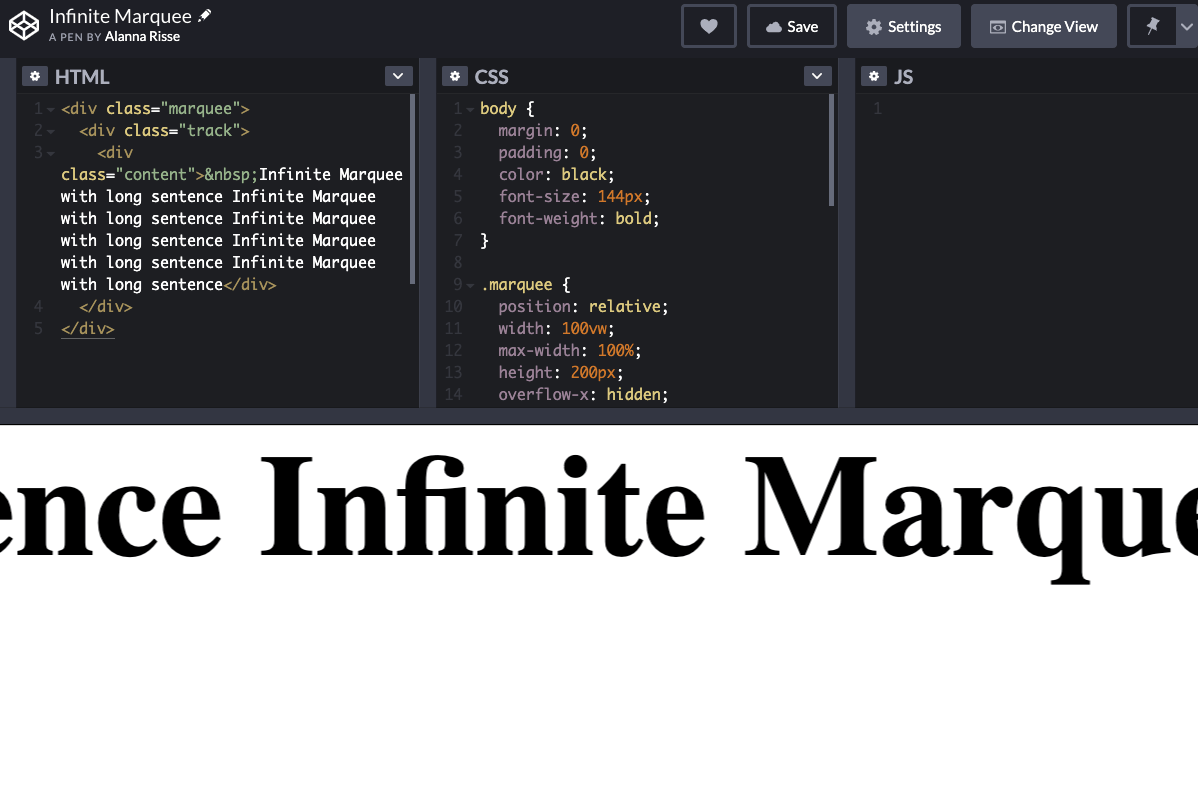Click the pencil icon beside the pen title
The width and height of the screenshot is (1198, 807).
click(x=205, y=16)
